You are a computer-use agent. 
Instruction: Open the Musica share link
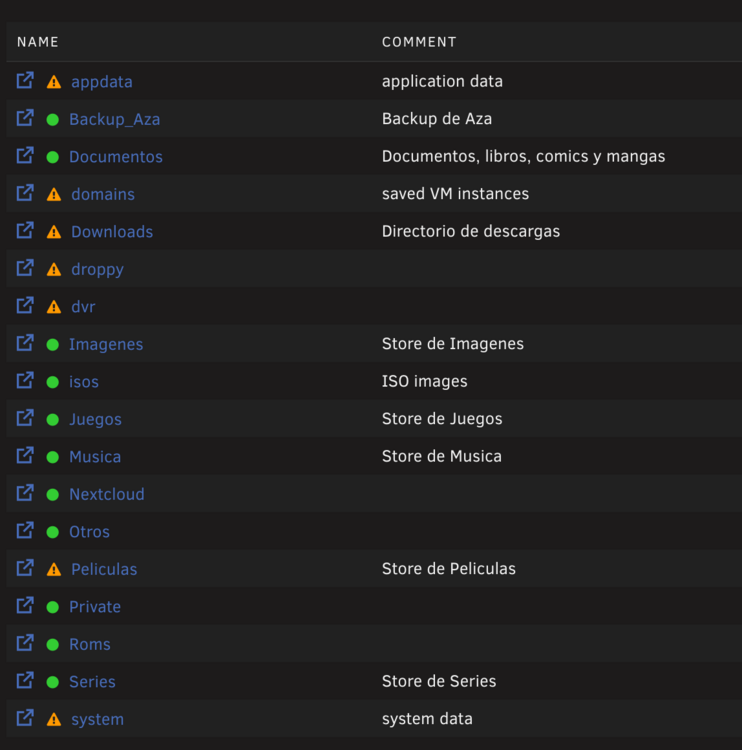95,457
